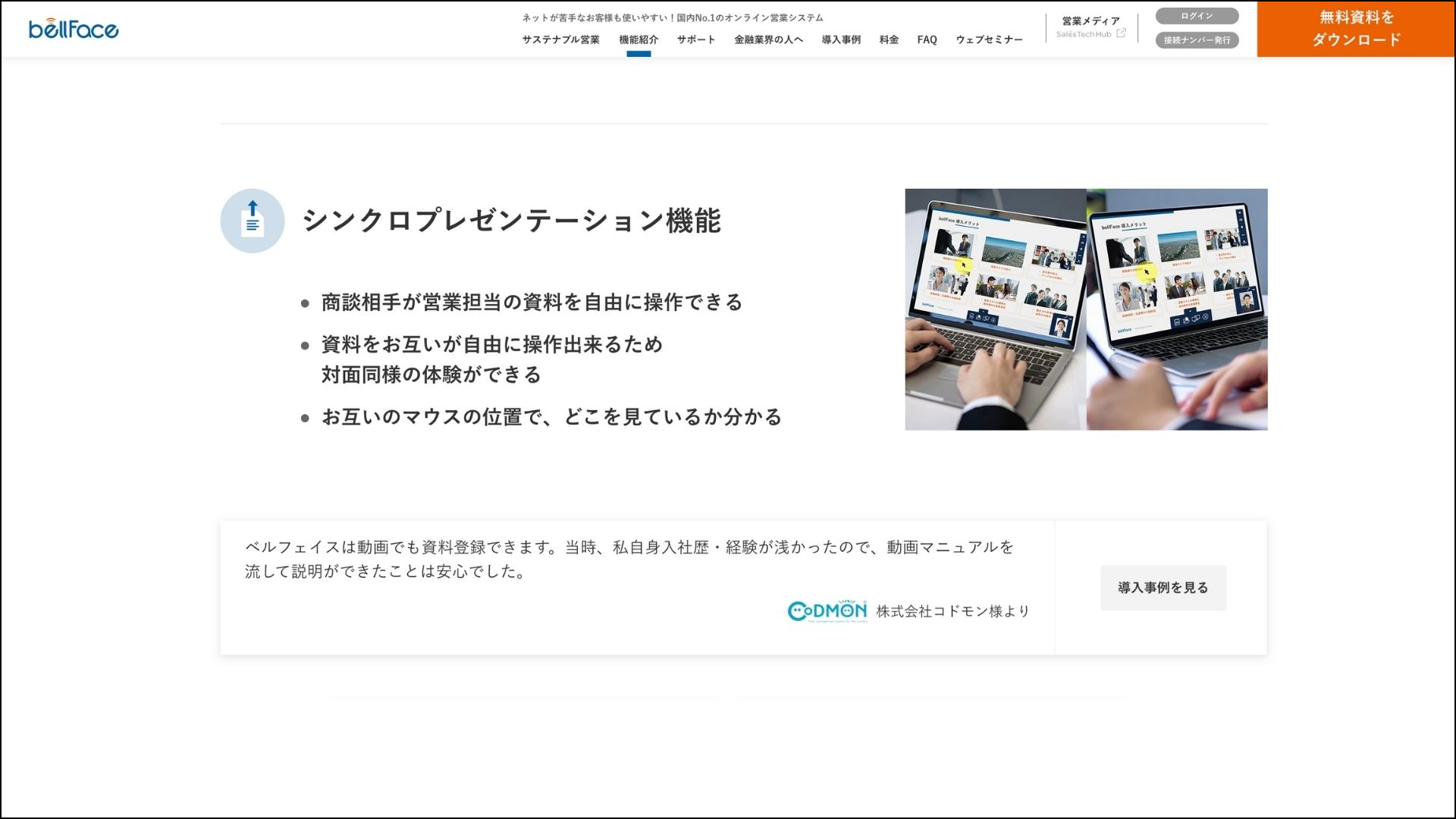This screenshot has height=819, width=1456.
Task: Click the 接続ナンバー発行 button
Action: coord(1197,40)
